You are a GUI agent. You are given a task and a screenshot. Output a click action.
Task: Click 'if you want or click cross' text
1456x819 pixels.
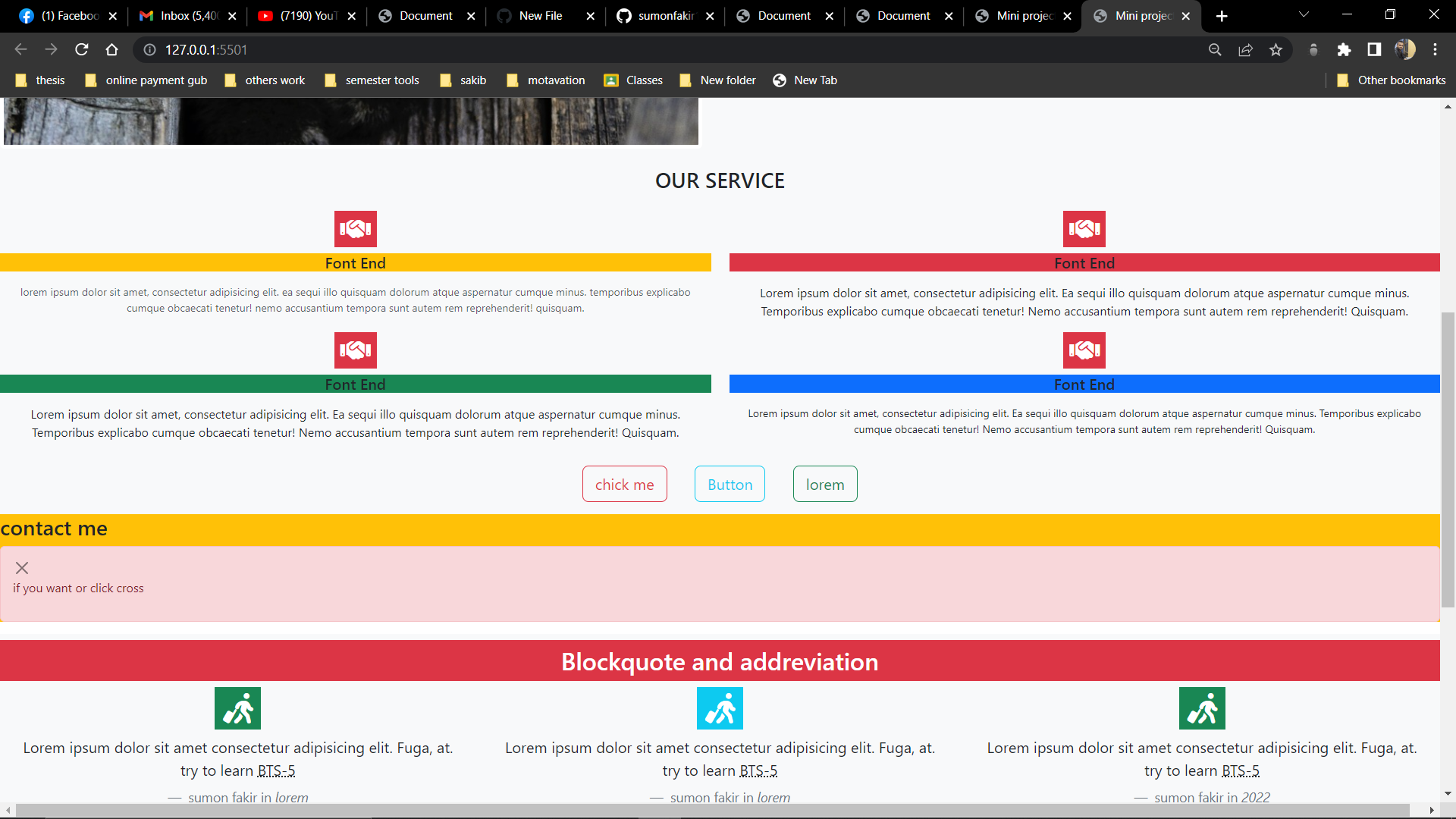pos(78,588)
